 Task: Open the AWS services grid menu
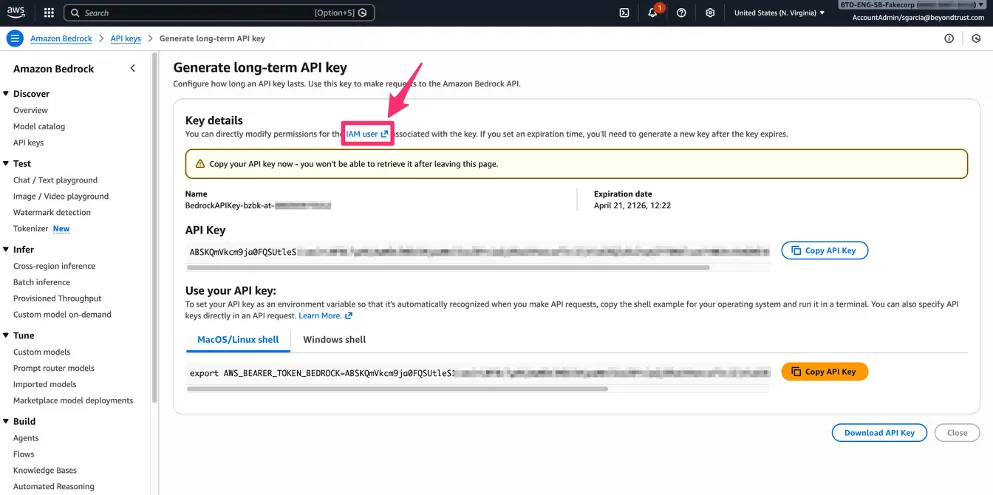point(49,13)
